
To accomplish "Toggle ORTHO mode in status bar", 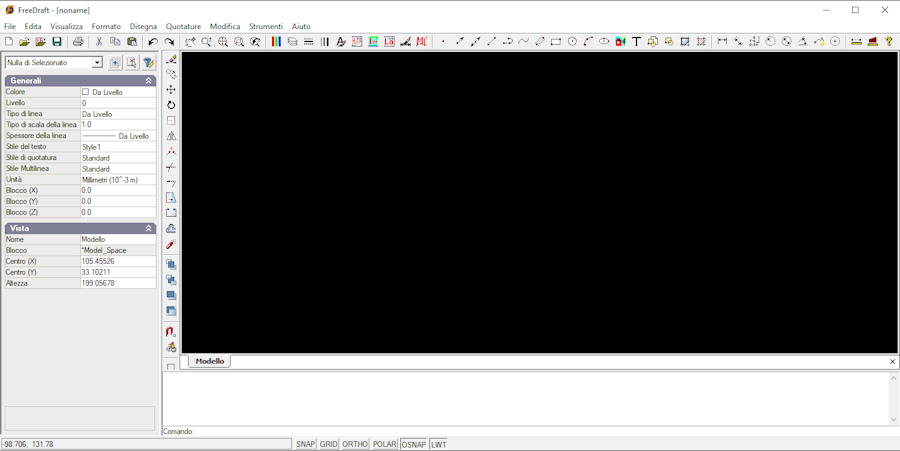I will tap(355, 444).
